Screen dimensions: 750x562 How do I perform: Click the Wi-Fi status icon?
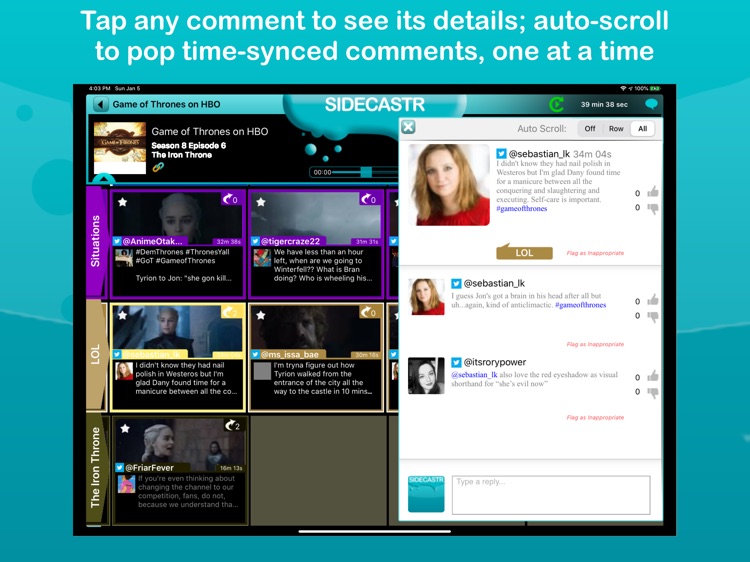(x=623, y=88)
